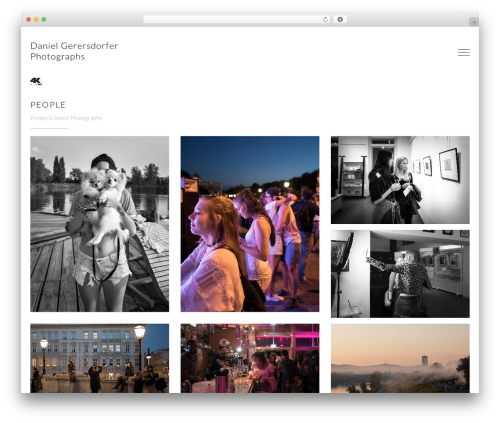
Task: Click the yellow minimize window dot
Action: tap(36, 20)
